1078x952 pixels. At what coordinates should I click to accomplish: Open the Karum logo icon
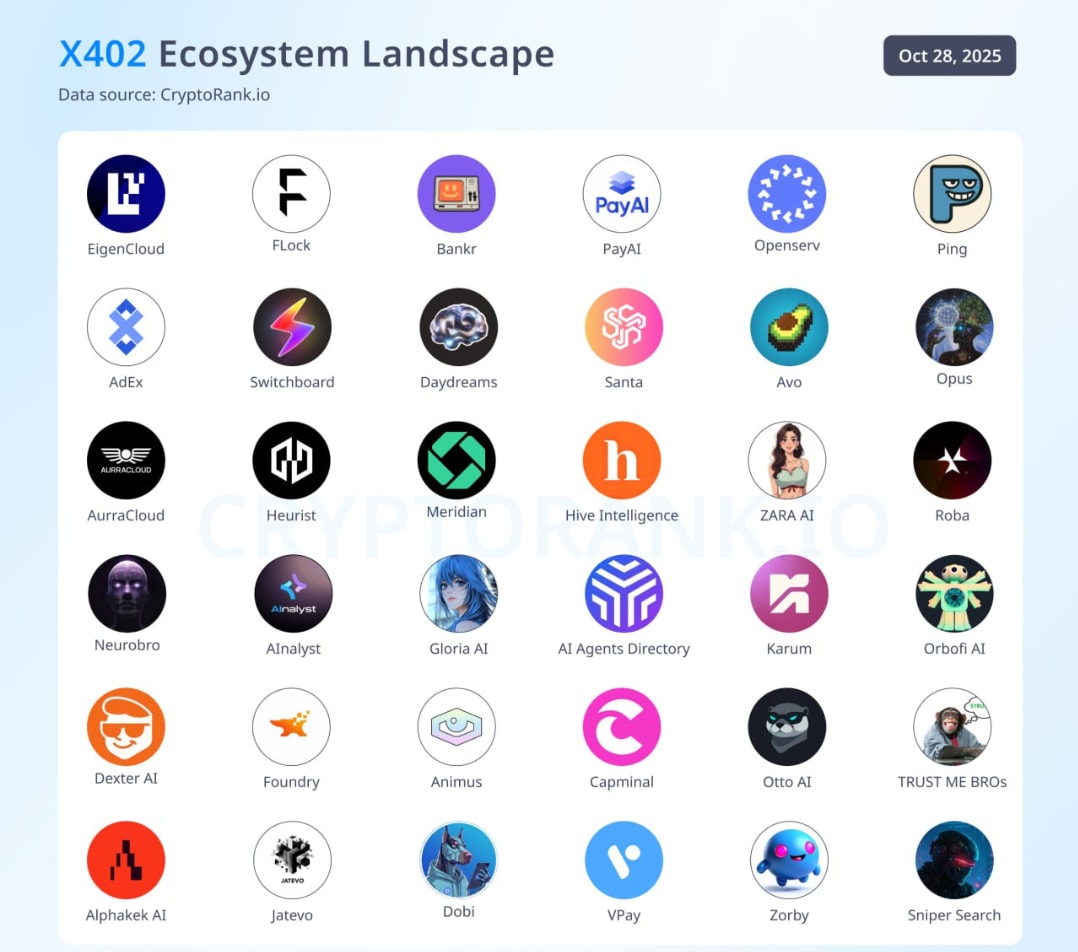point(789,594)
